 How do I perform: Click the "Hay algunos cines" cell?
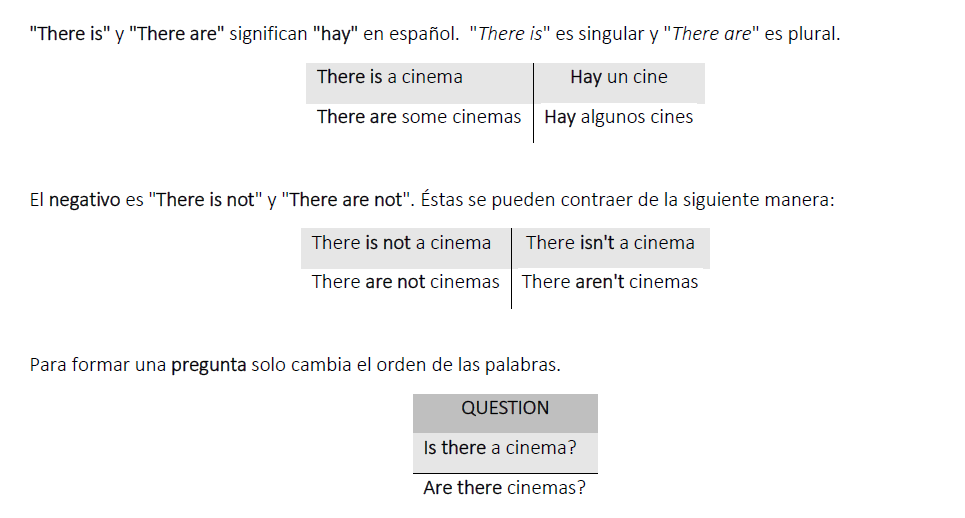pyautogui.click(x=618, y=117)
